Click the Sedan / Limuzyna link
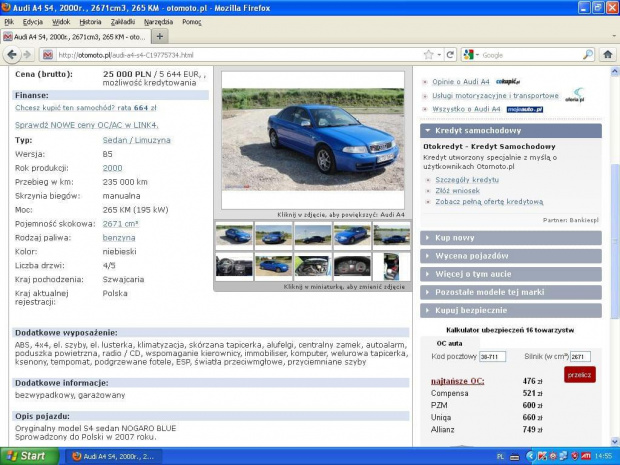This screenshot has height=465, width=620. [136, 140]
